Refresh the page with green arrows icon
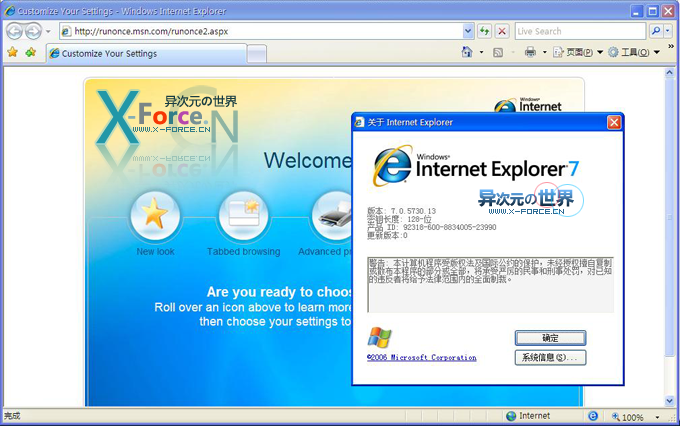The width and height of the screenshot is (680, 426). (484, 31)
